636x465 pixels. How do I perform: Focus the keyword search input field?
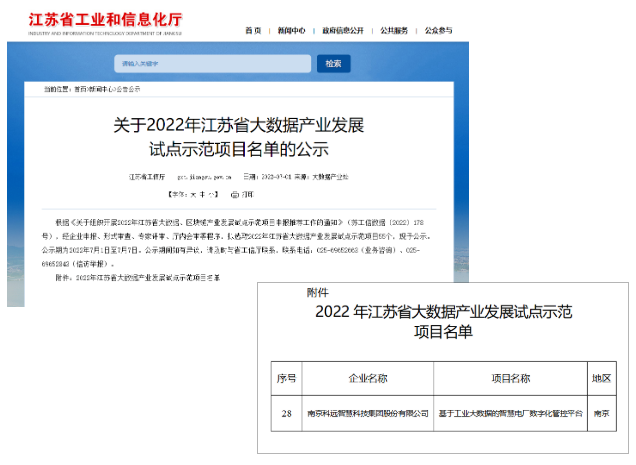(x=213, y=64)
